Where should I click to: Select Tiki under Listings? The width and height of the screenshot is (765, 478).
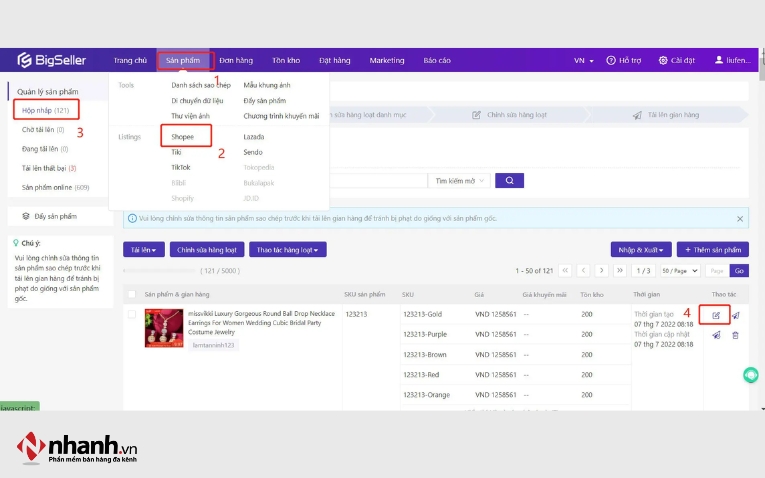pos(176,152)
